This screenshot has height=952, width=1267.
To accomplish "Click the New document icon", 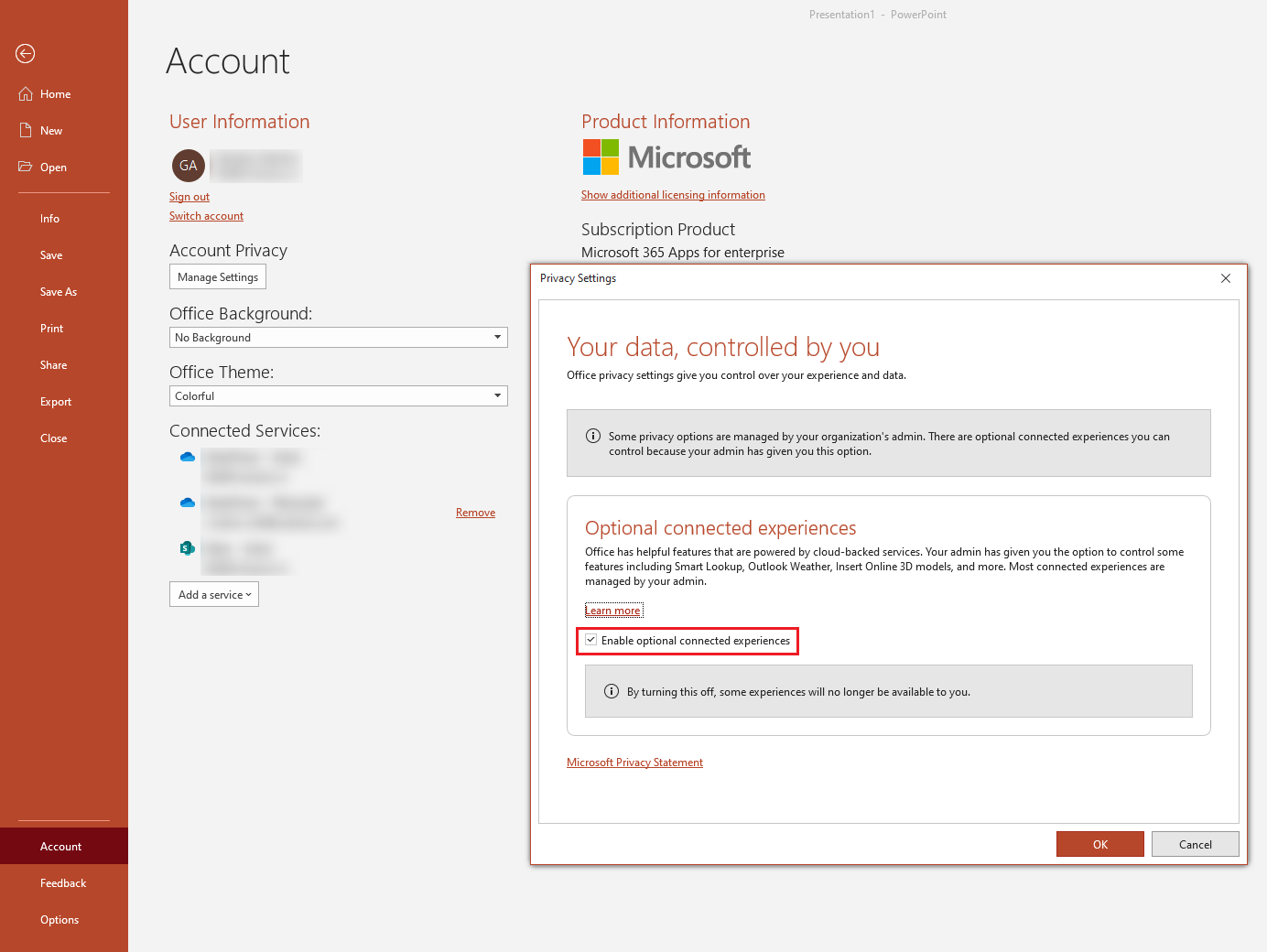I will tap(26, 131).
